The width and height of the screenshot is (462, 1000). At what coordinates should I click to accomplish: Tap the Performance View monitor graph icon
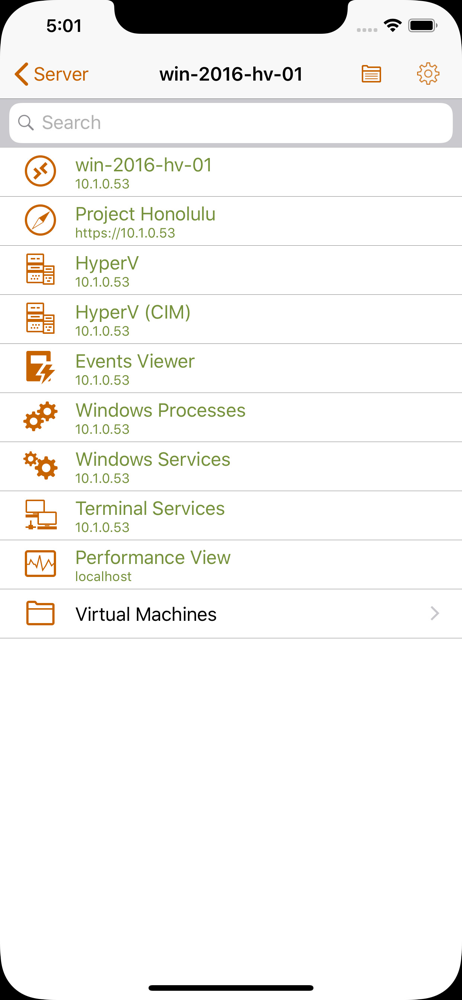40,564
